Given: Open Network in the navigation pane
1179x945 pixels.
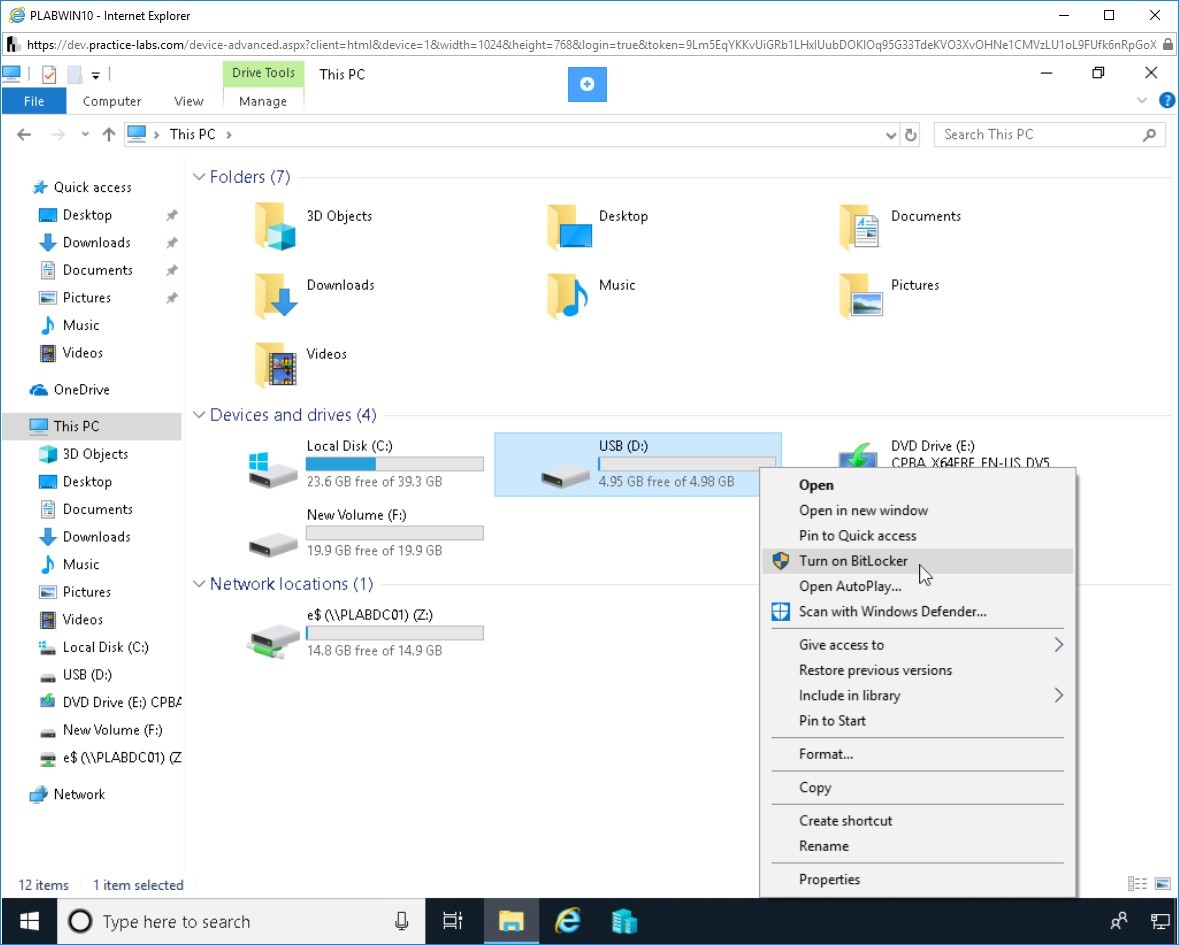Looking at the screenshot, I should pyautogui.click(x=79, y=795).
